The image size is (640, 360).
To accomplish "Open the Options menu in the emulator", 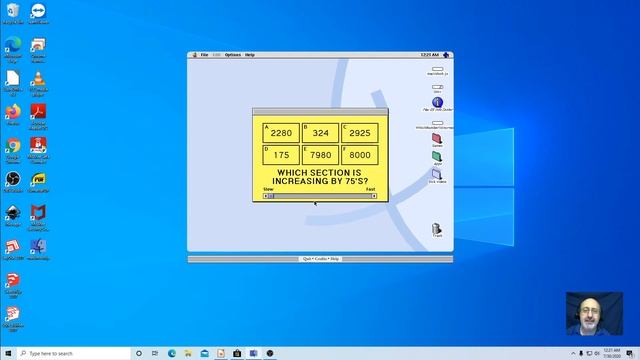I will click(233, 55).
